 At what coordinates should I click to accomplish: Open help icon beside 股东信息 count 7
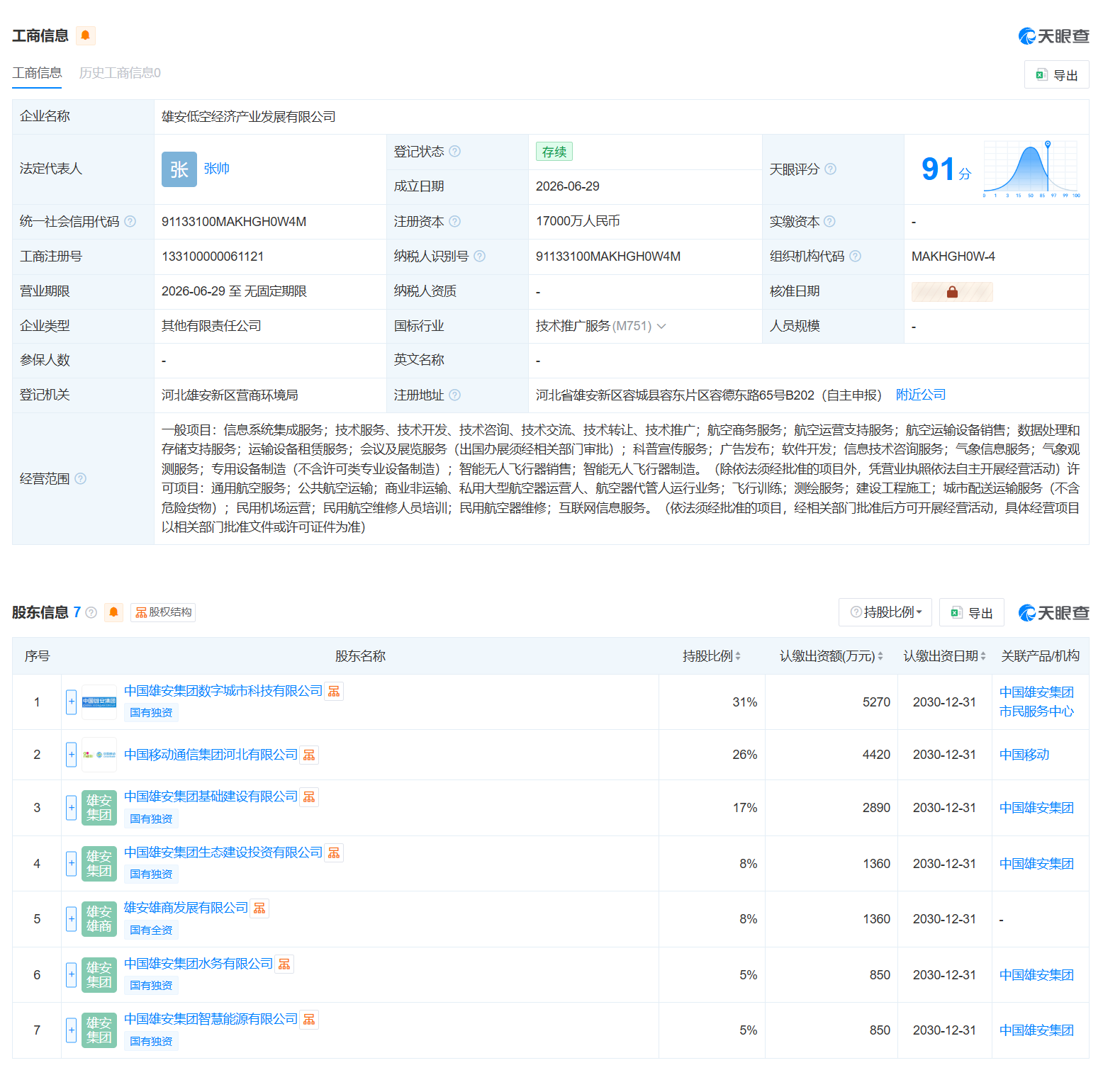click(91, 612)
